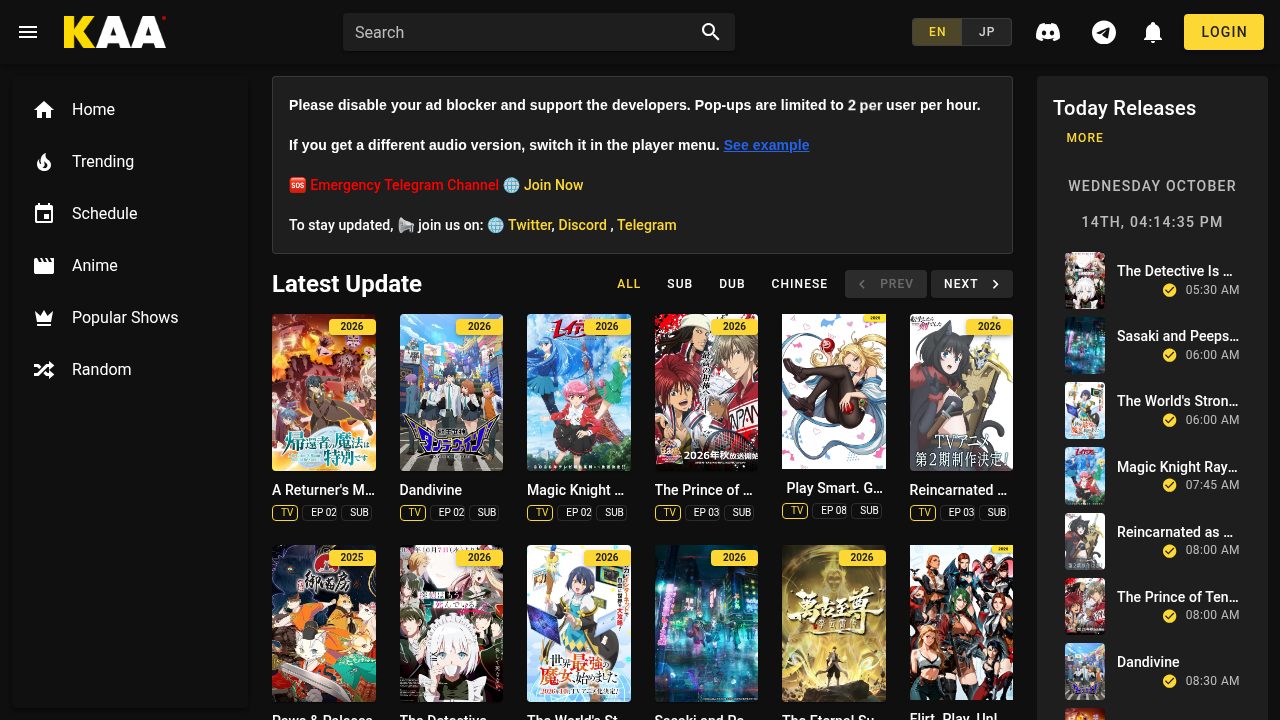Open the Telegram icon in header
The image size is (1280, 720).
1104,32
